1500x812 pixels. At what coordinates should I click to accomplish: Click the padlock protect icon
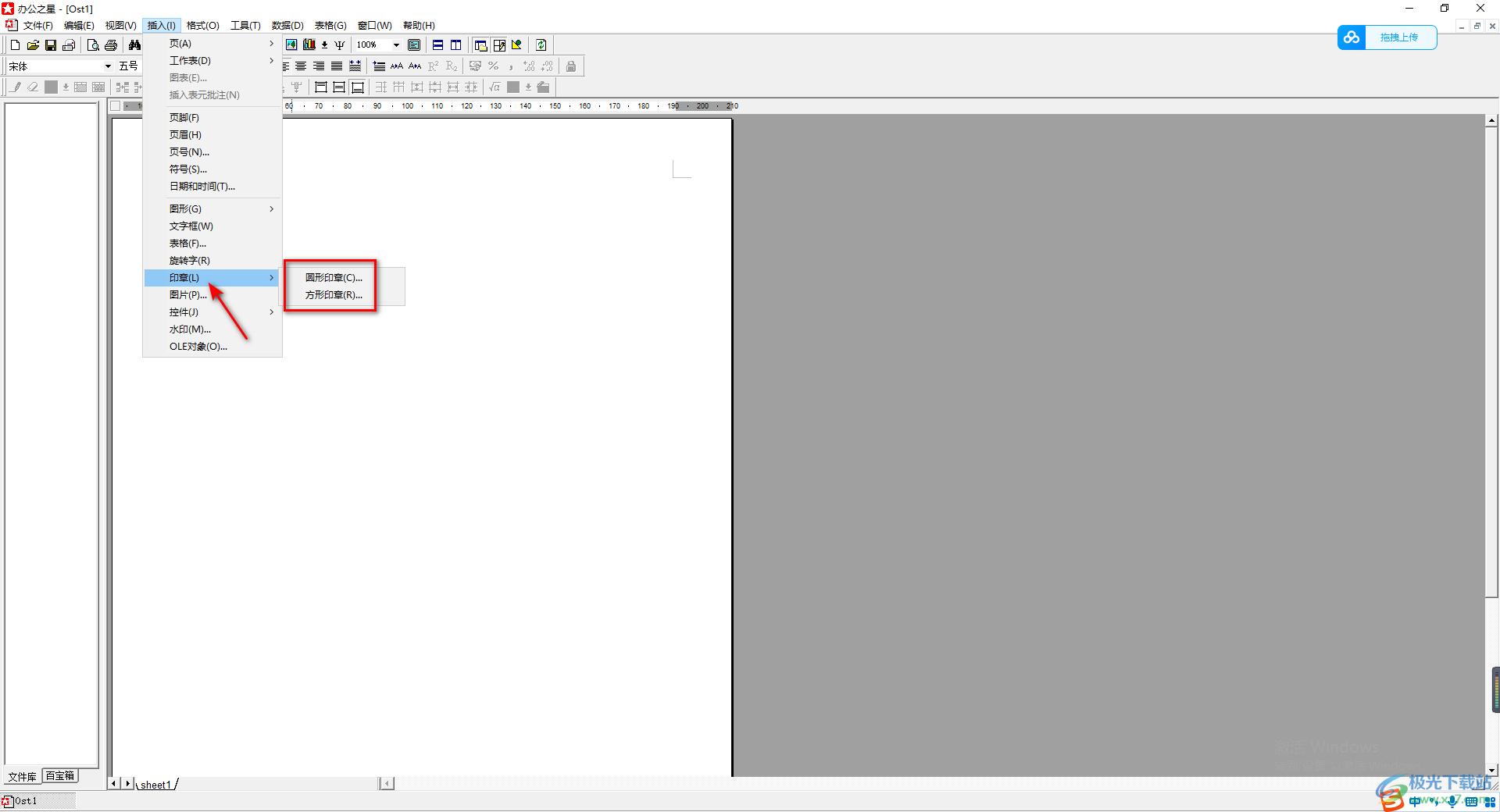[571, 66]
